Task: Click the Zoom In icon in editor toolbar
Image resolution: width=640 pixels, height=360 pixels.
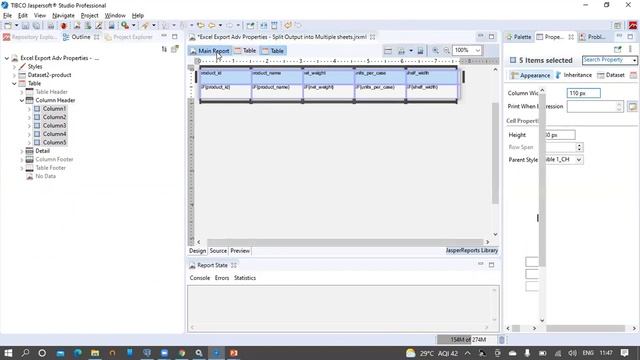Action: click(436, 51)
